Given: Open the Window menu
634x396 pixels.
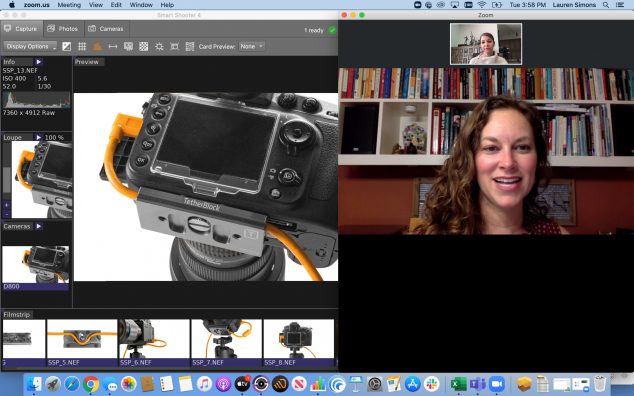Looking at the screenshot, I should tap(141, 5).
